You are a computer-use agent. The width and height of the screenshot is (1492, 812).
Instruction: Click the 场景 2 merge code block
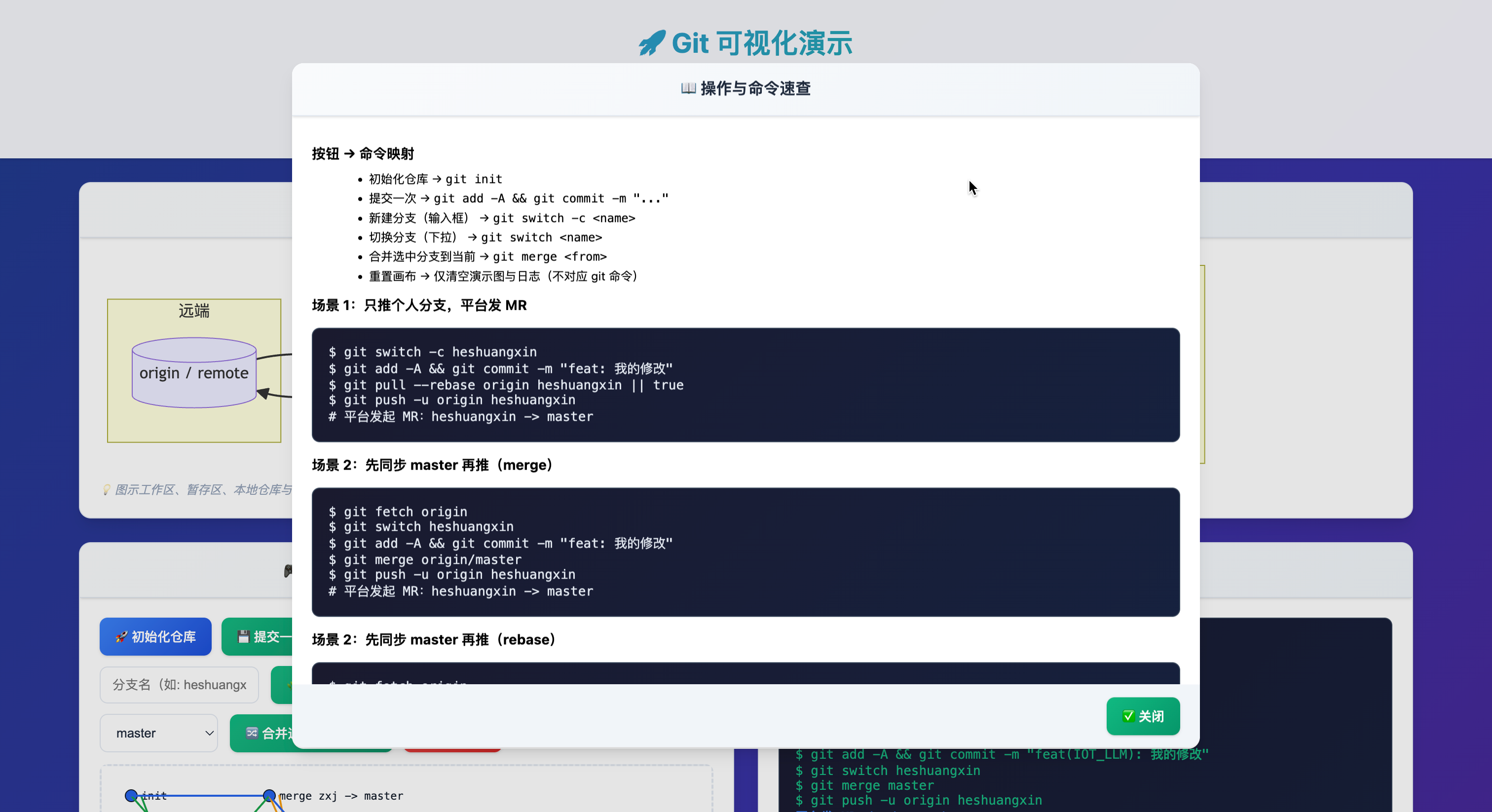(745, 552)
